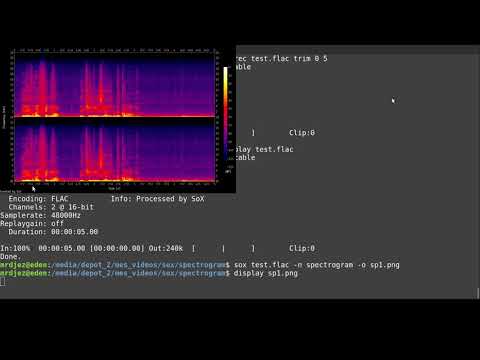
Task: Click the upper 'Clip:0' text beside the spectrogram
Action: (302, 133)
